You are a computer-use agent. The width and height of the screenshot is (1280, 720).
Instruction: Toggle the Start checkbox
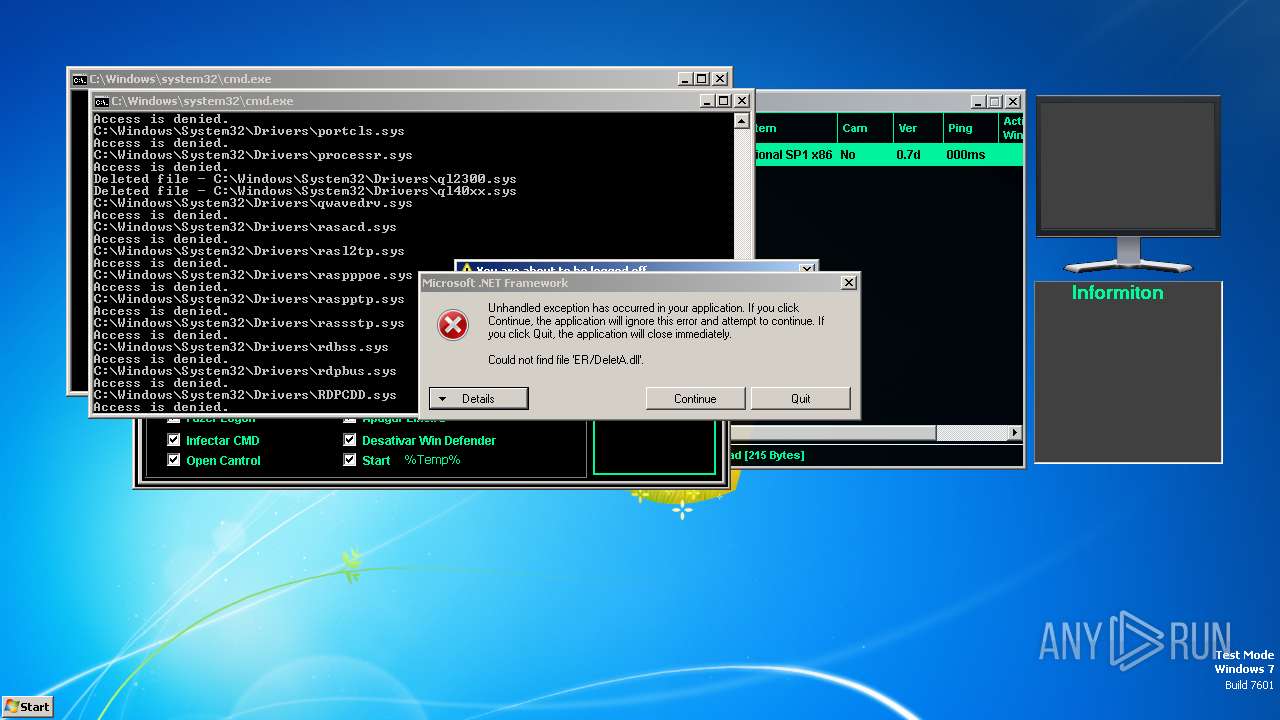pos(350,460)
